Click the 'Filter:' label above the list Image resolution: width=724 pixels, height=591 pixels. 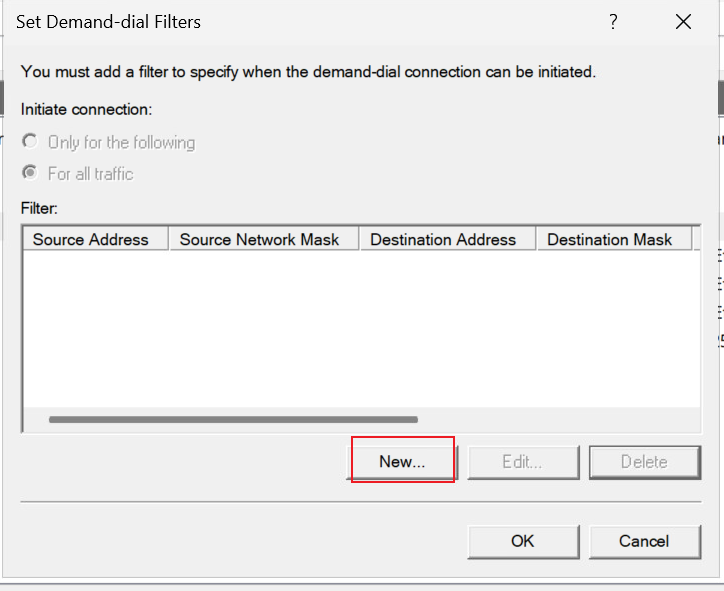click(x=39, y=208)
